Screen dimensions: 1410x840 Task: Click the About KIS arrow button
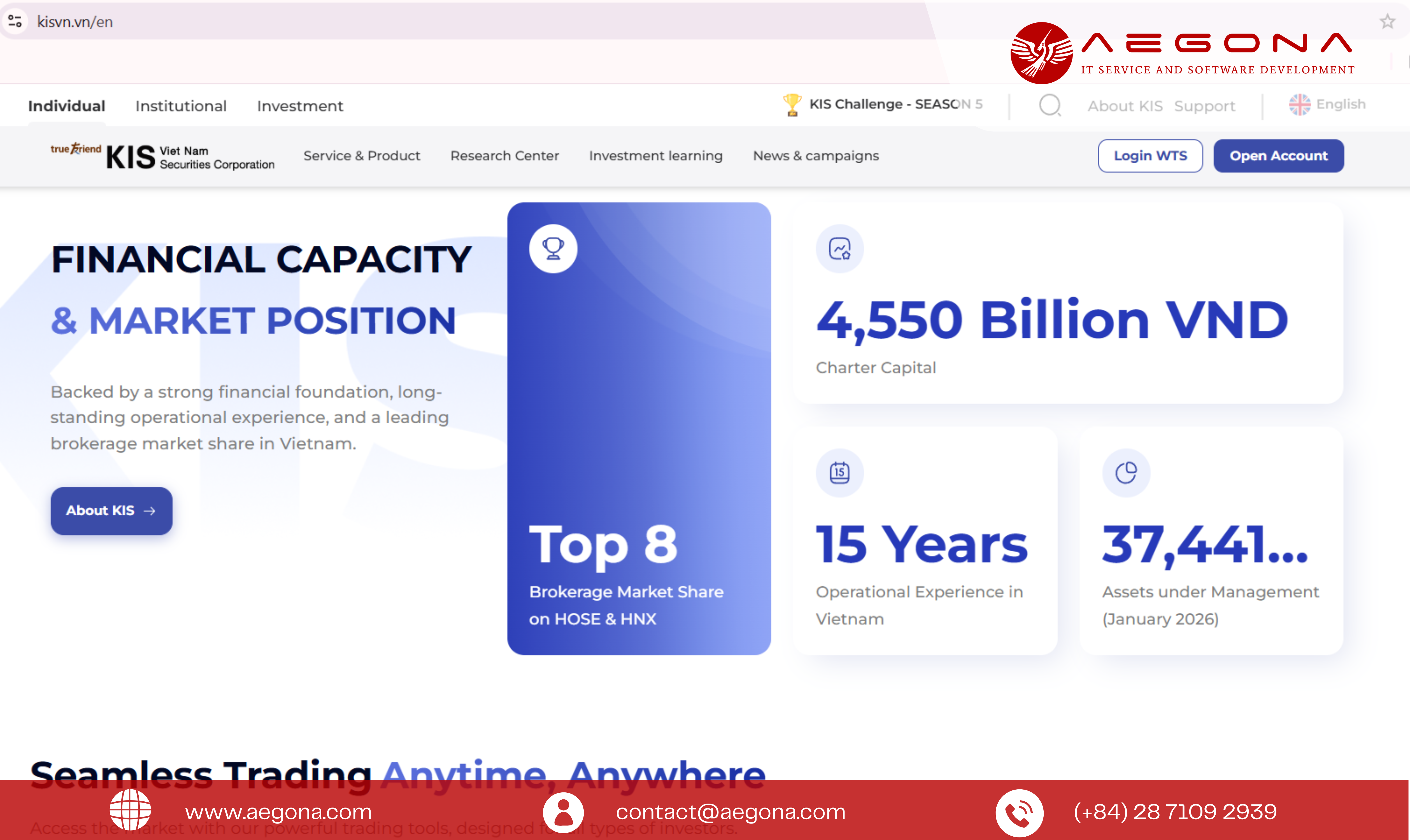click(111, 510)
